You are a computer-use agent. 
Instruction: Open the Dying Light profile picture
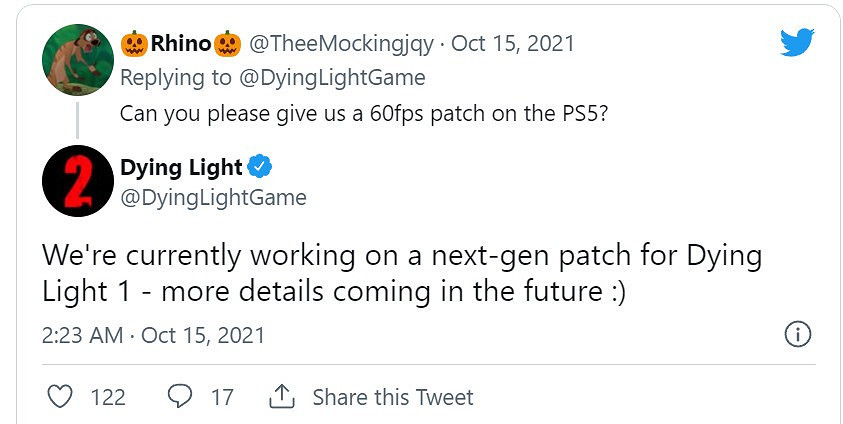77,181
